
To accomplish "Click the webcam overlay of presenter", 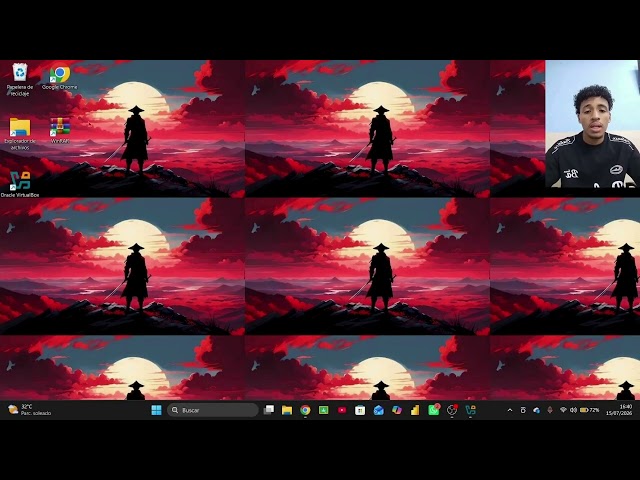I will point(592,124).
